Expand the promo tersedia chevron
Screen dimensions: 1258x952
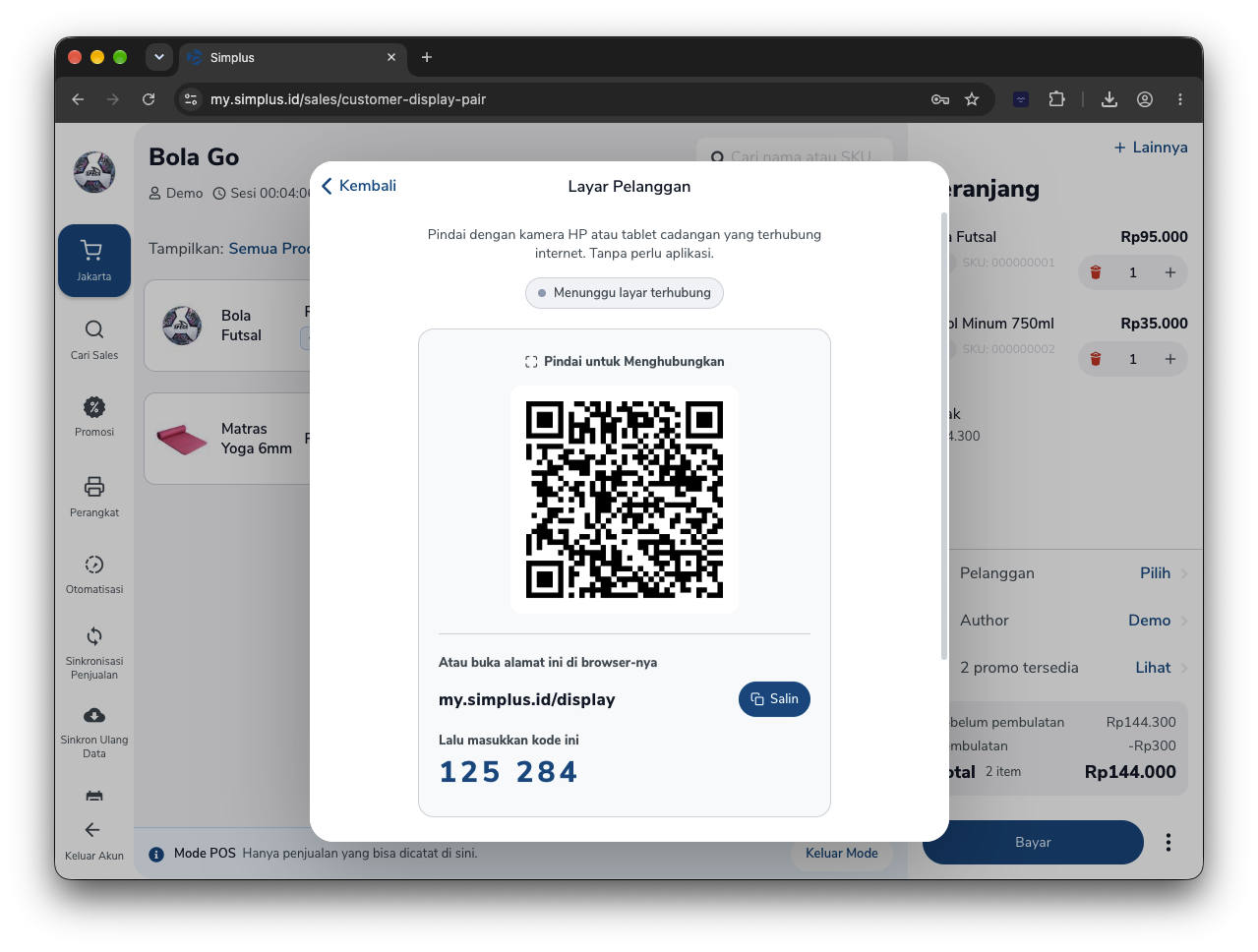point(1184,669)
